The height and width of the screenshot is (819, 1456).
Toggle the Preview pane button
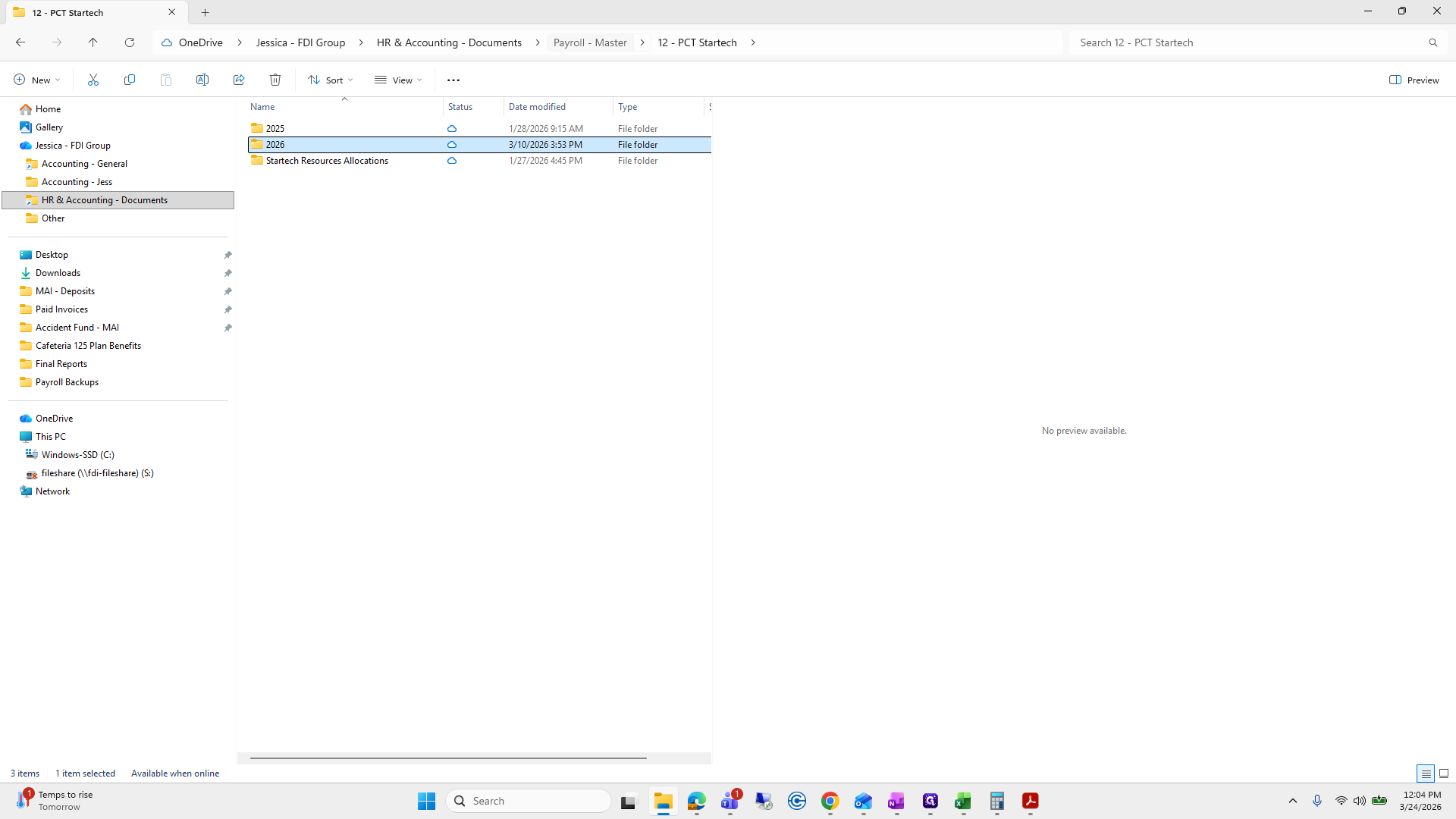1414,80
